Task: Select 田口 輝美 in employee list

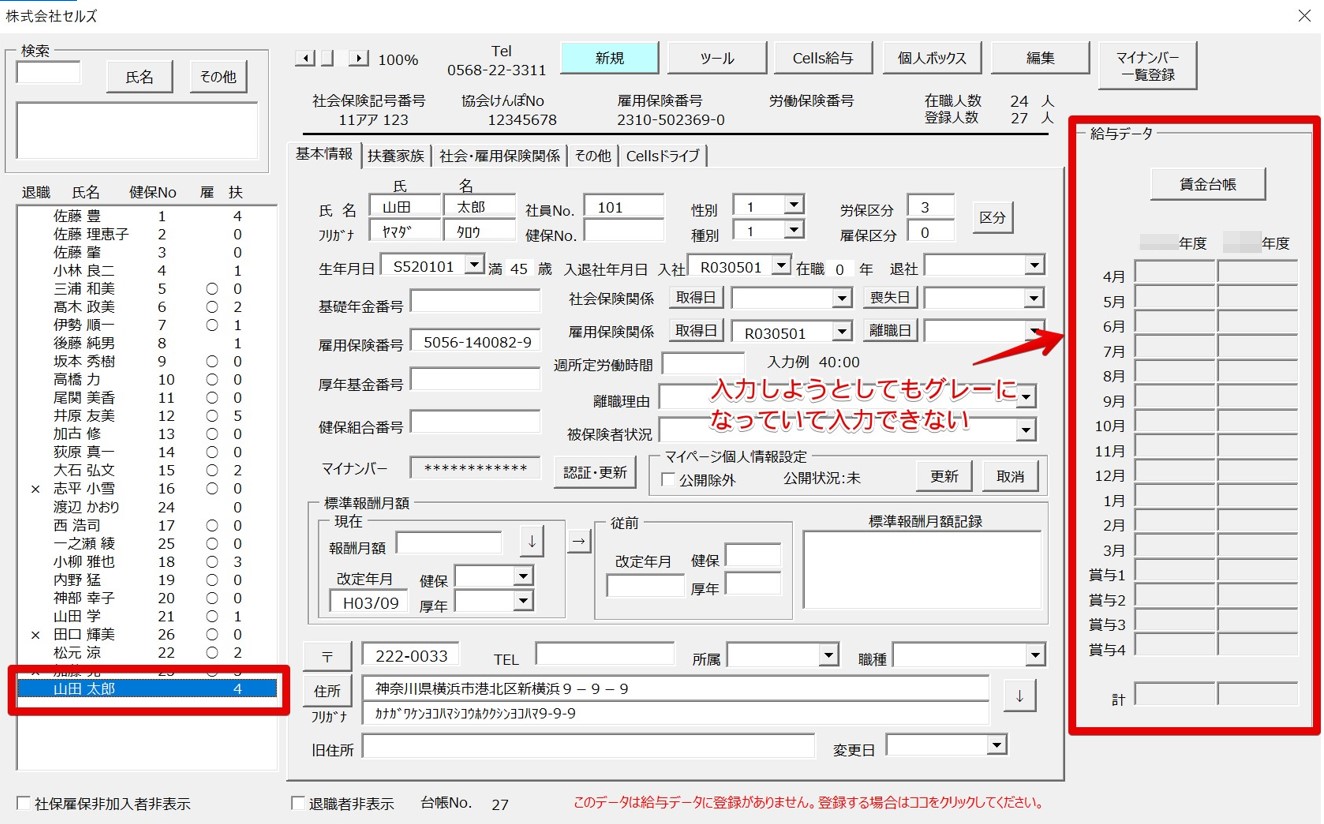Action: [x=148, y=634]
